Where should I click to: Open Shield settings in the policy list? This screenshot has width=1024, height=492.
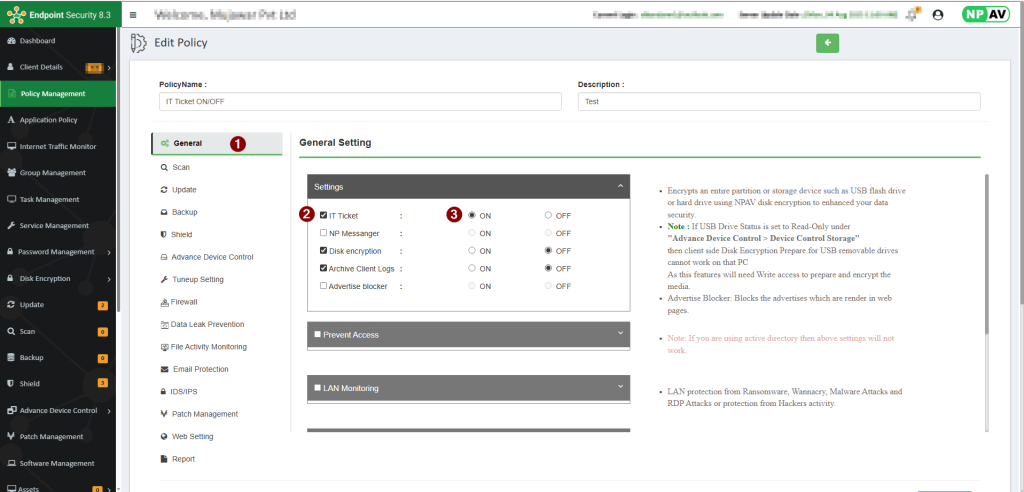(x=181, y=235)
